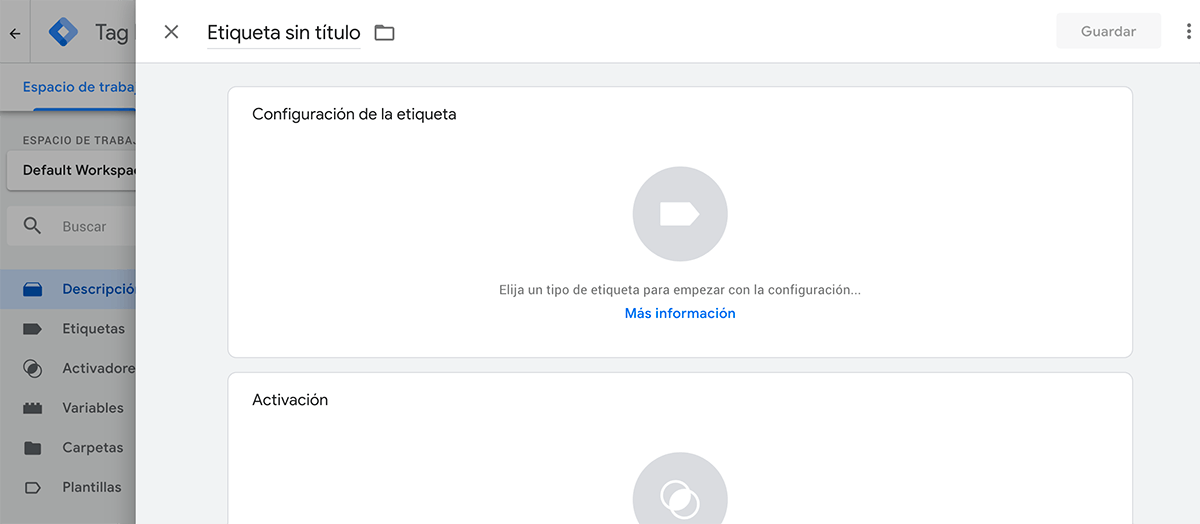This screenshot has width=1200, height=524.
Task: Click the Descripción general briefcase icon
Action: coord(33,289)
